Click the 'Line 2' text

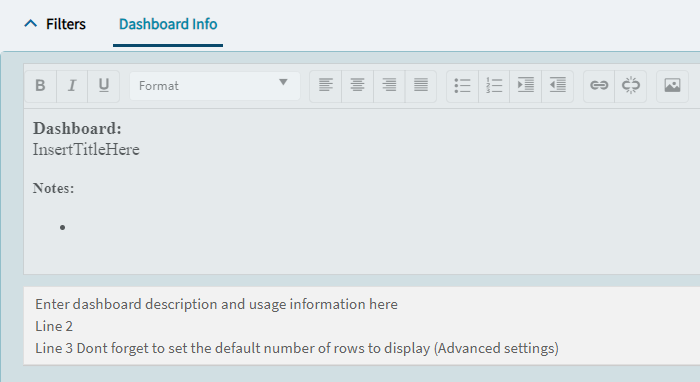tap(54, 326)
